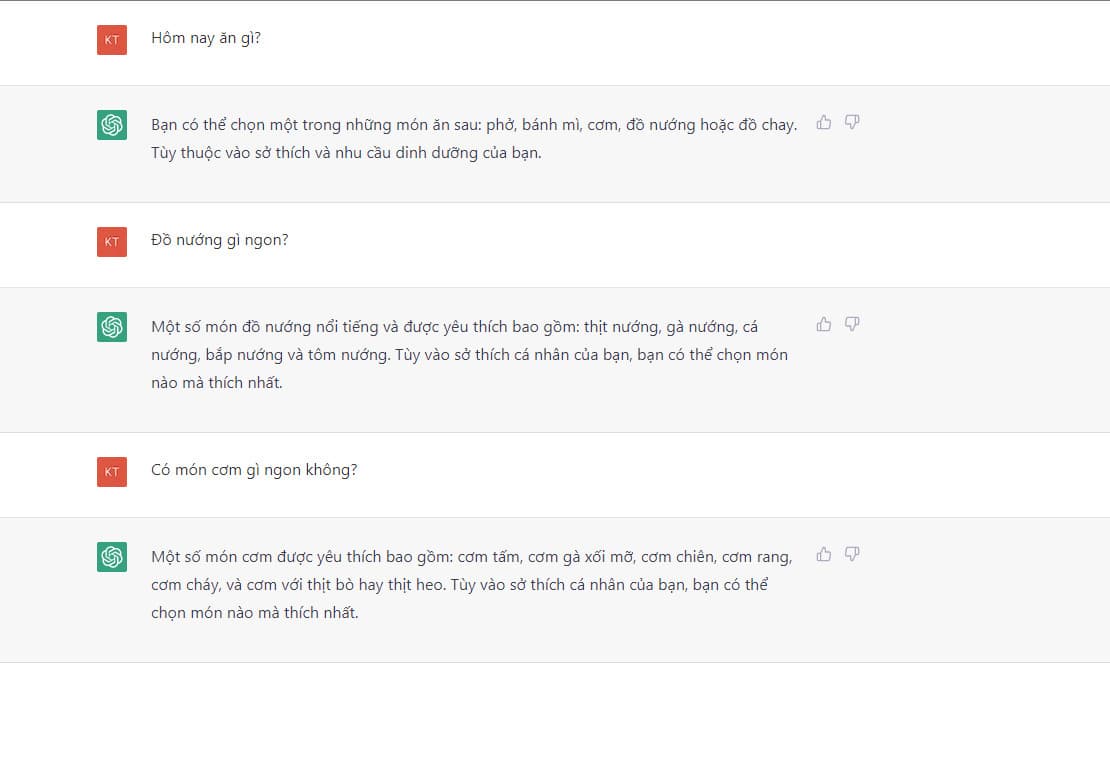Viewport: 1110px width, 772px height.
Task: Click the ChatGPT logo beside the cơm tấm reply
Action: pos(112,557)
